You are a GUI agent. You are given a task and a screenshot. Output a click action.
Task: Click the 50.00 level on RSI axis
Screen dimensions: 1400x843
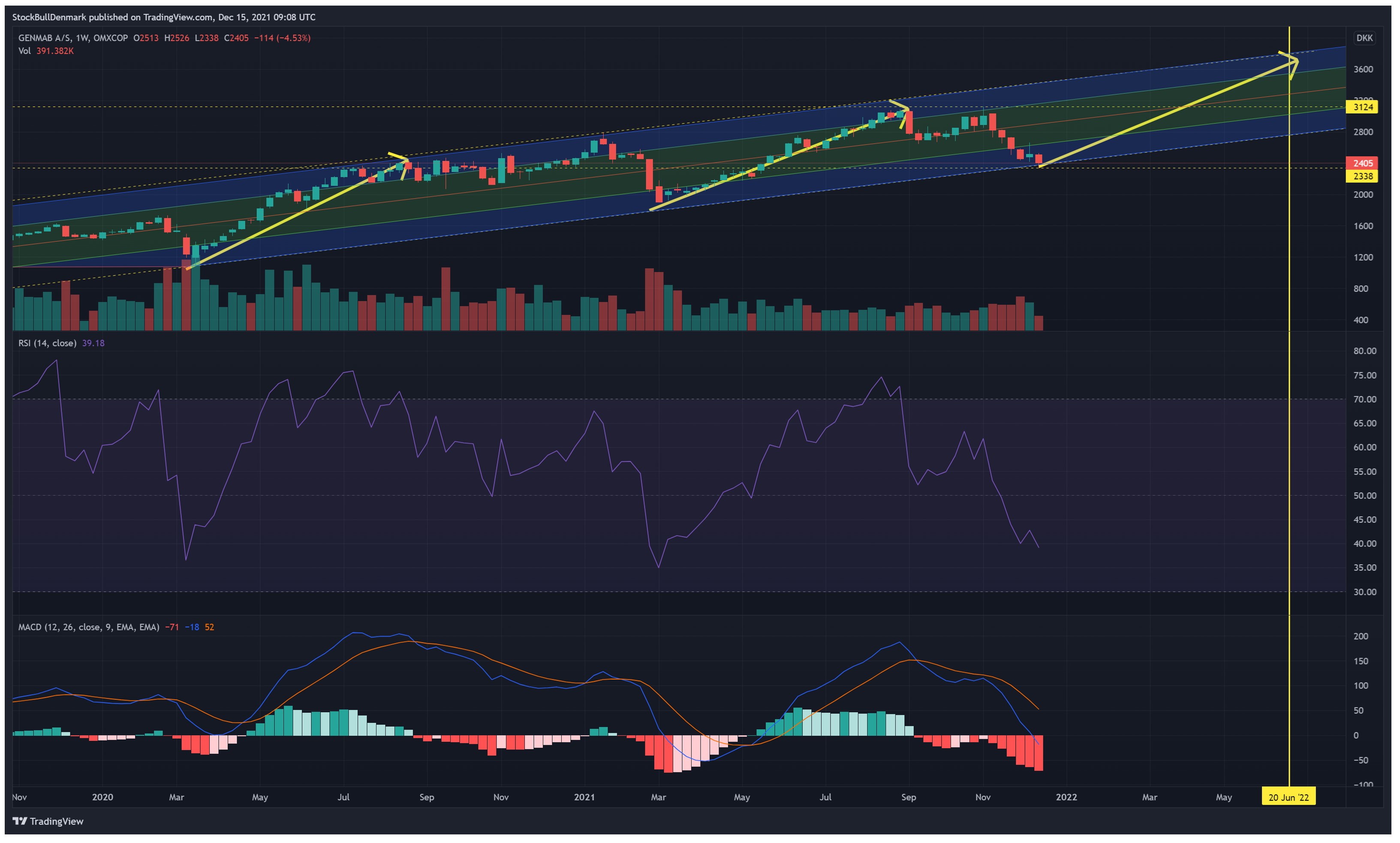coord(1364,496)
